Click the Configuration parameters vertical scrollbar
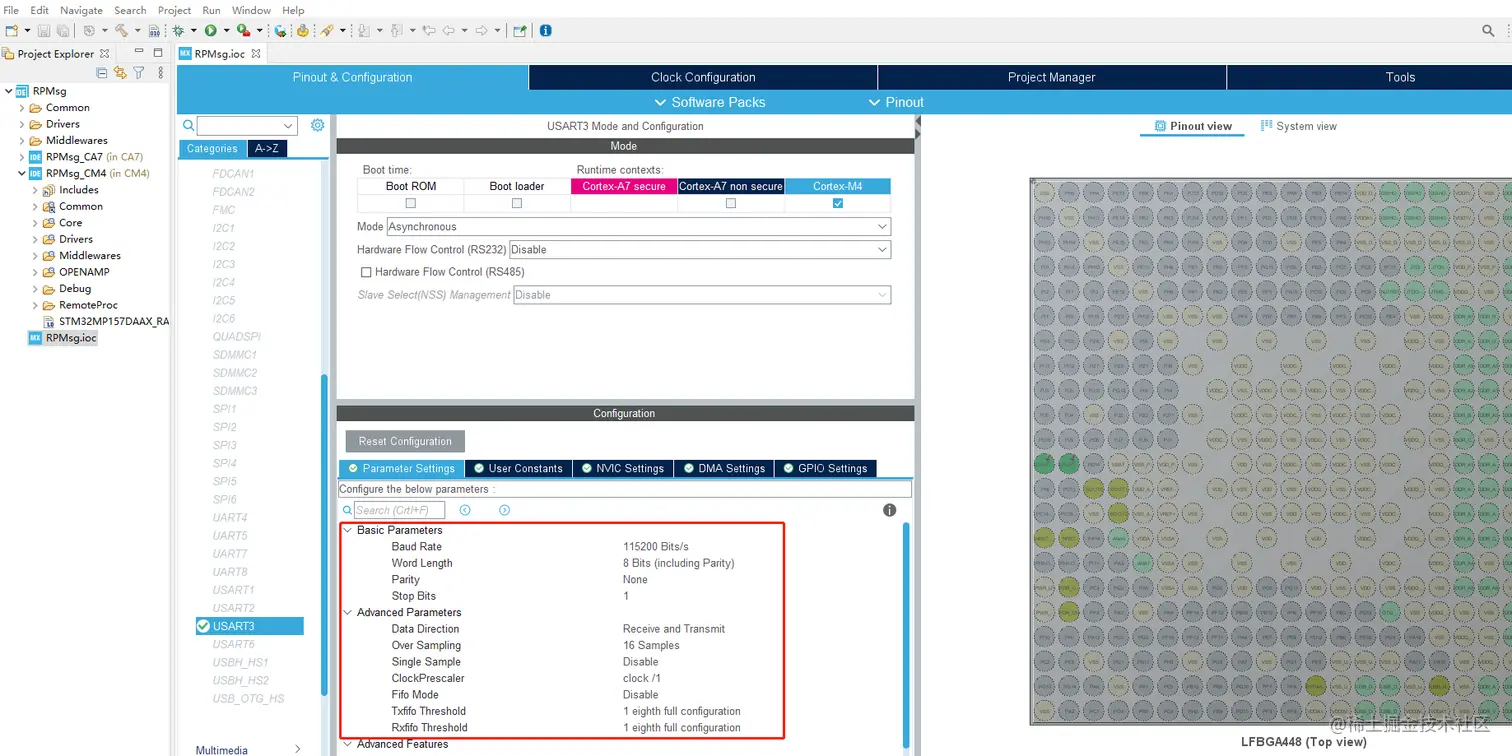The image size is (1512, 756). tap(906, 636)
